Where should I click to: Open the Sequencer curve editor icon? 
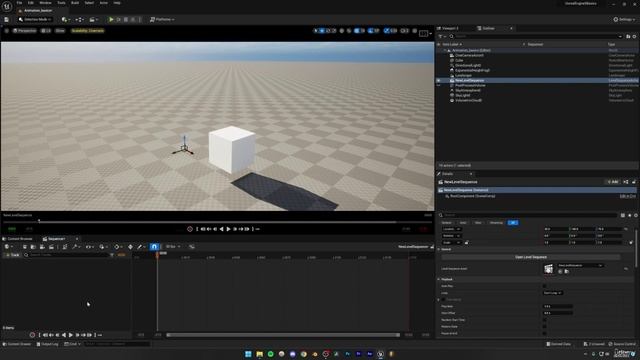coord(192,247)
